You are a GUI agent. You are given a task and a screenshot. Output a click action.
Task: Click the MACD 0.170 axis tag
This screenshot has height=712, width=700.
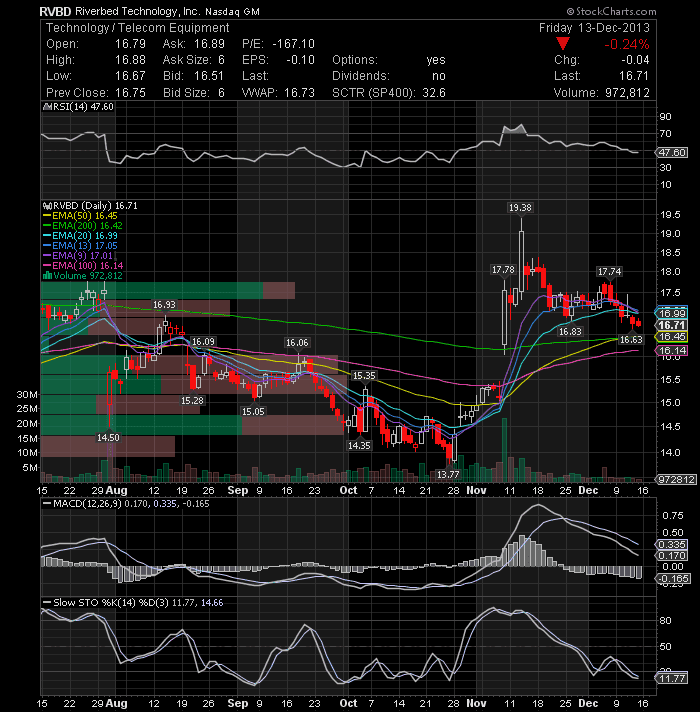tap(672, 555)
